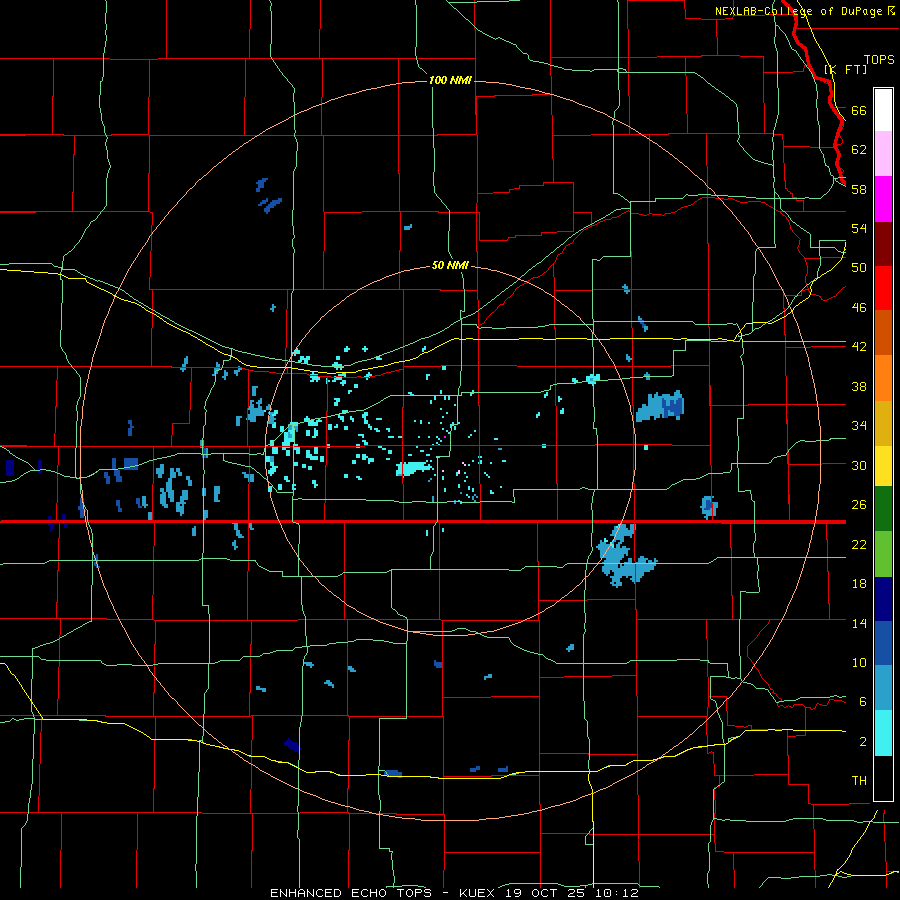Select the 50 NMI range ring label
900x900 pixels.
coord(450,265)
